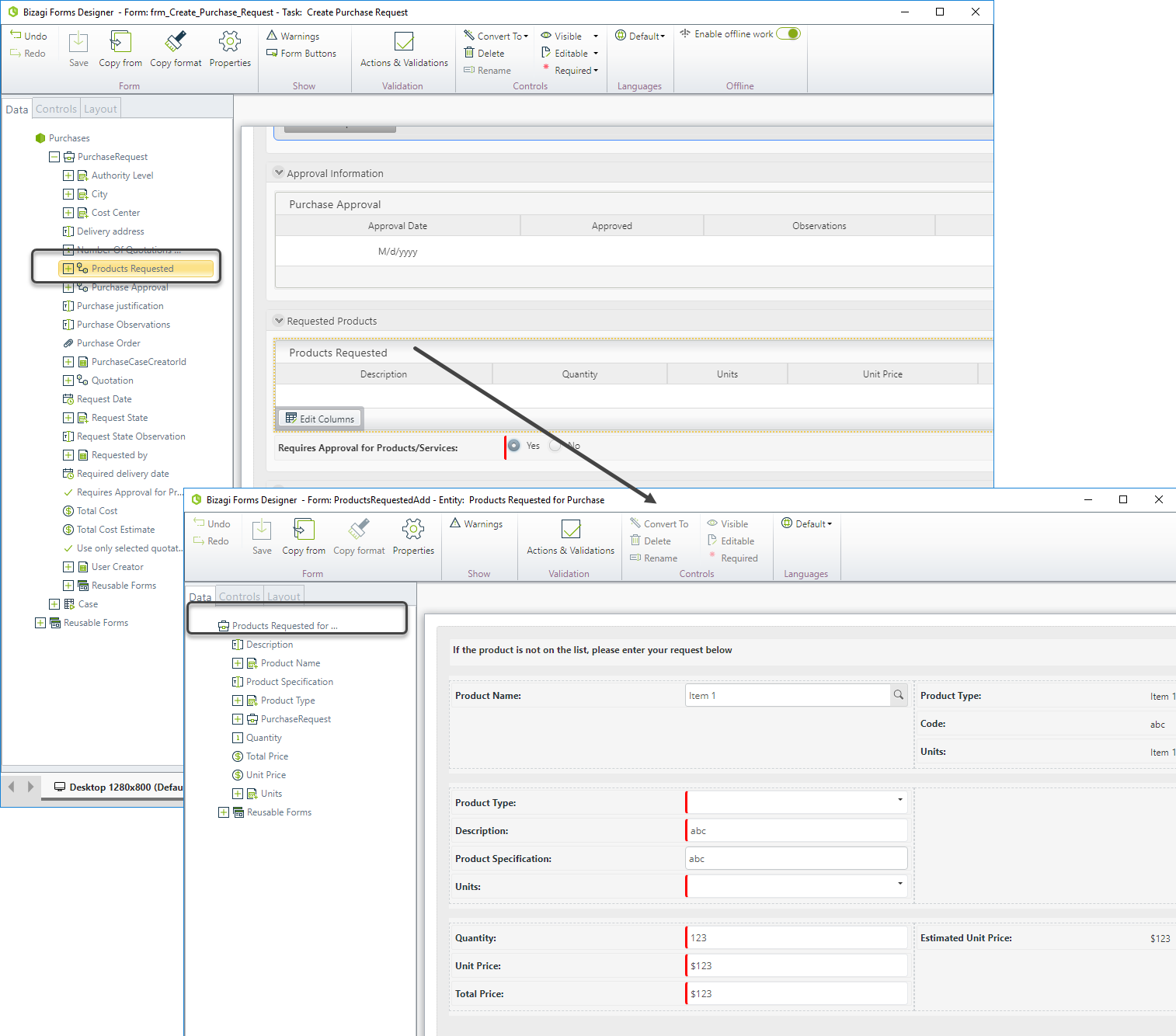Open Required dropdown in the main window ribbon
Image resolution: width=1176 pixels, height=1036 pixels.
(x=569, y=71)
